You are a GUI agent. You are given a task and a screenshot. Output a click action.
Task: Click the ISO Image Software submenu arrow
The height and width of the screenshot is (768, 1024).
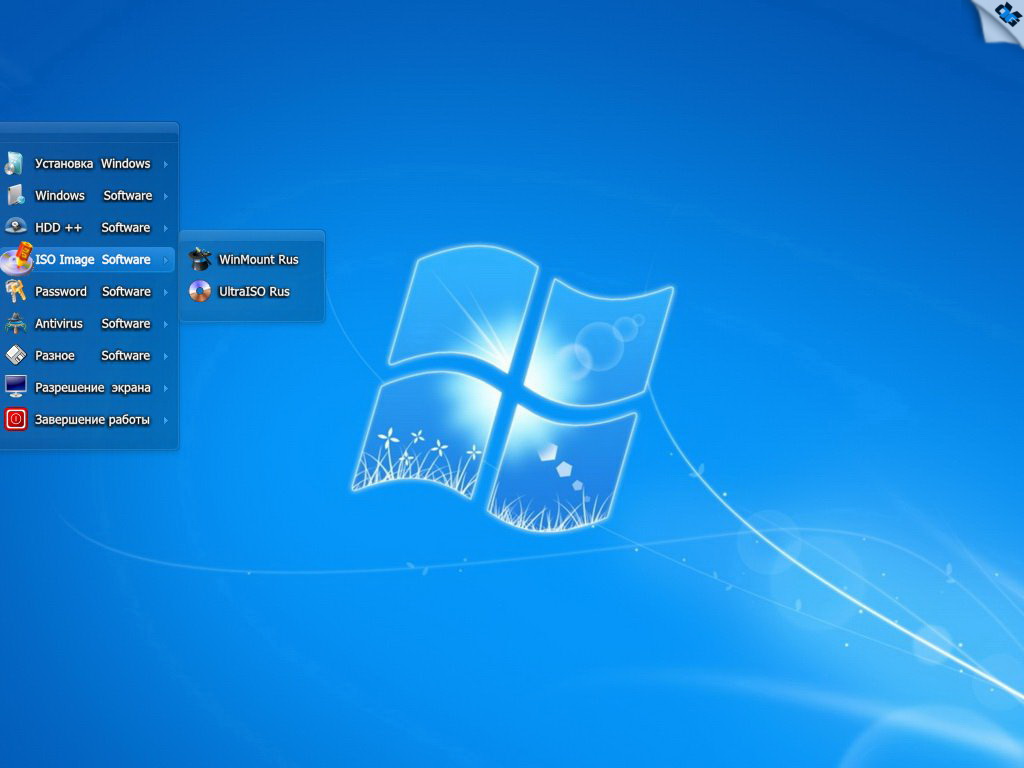tap(166, 260)
